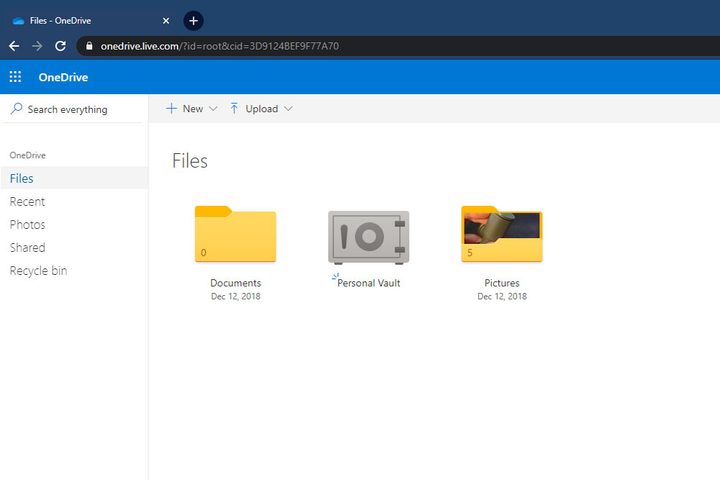Click the search magnifier icon
The image size is (720, 480).
17,109
